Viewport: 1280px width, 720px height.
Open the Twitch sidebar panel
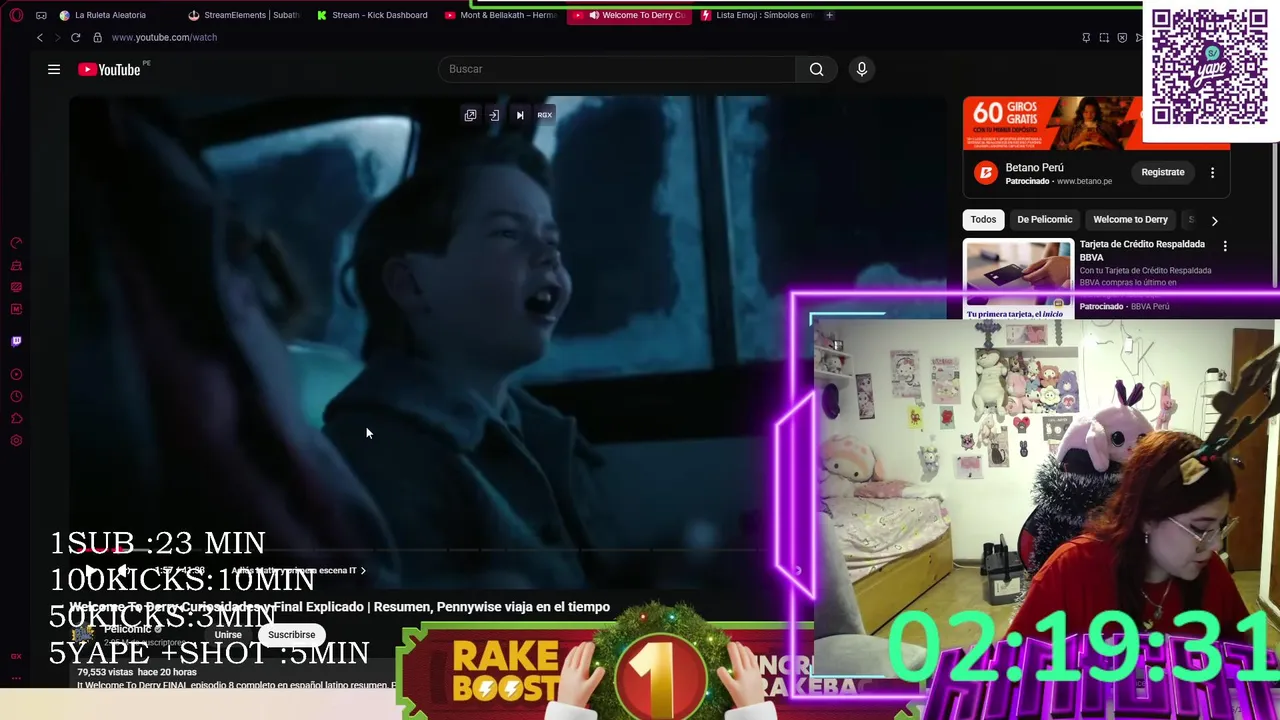16,341
